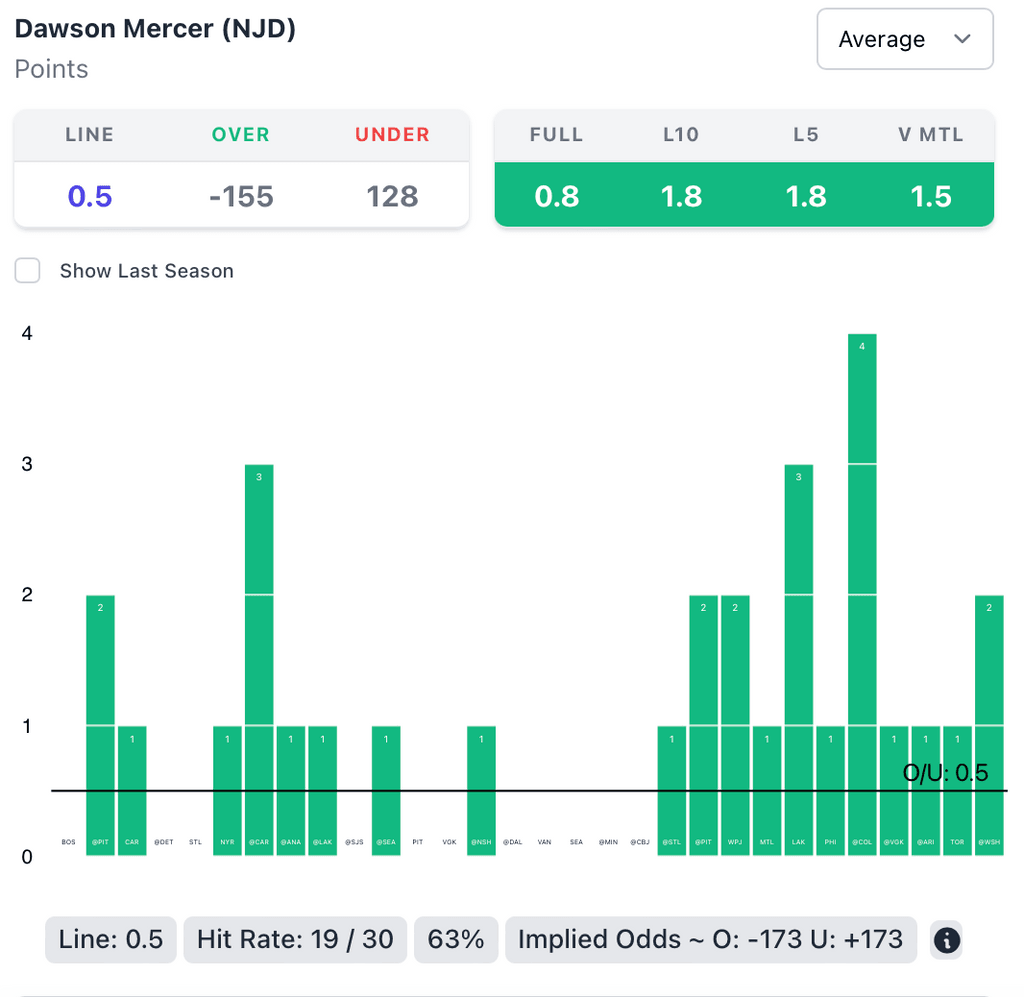1024x997 pixels.
Task: Click the 3-point bar for LAK game
Action: tap(798, 660)
